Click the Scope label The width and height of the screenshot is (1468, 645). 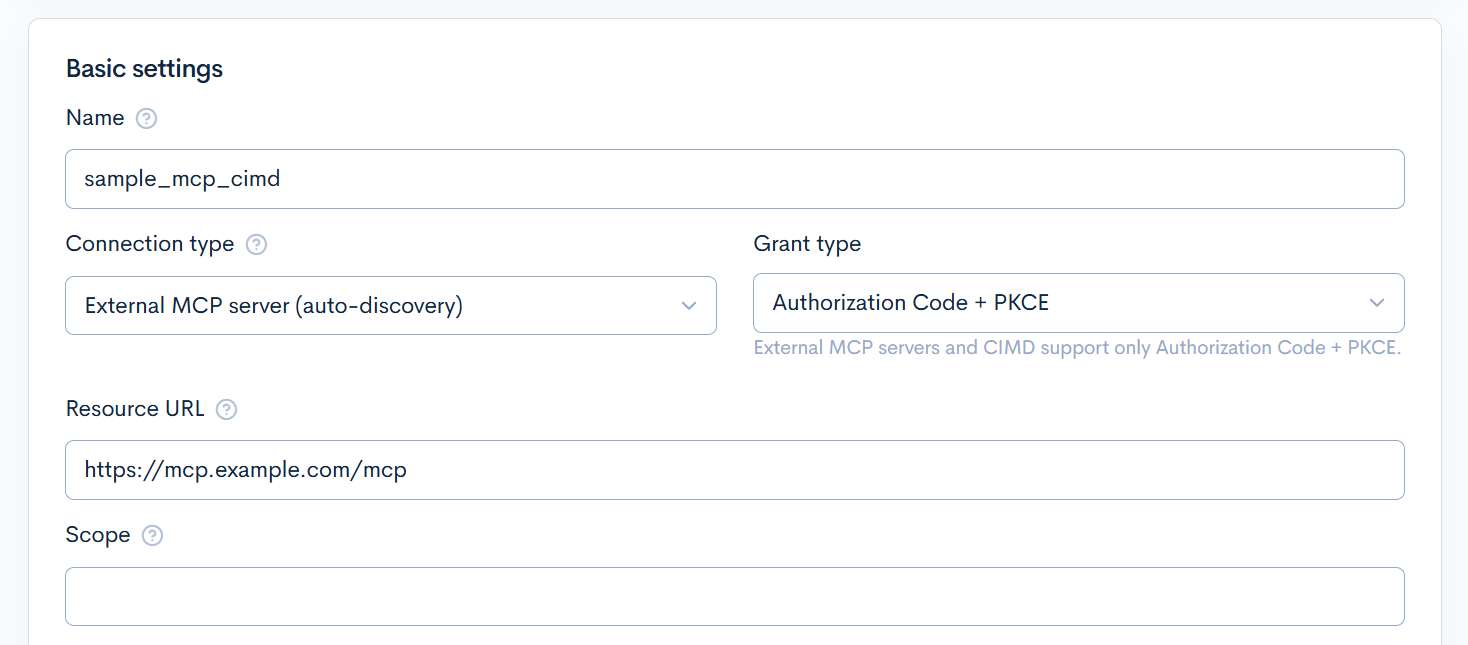[98, 535]
